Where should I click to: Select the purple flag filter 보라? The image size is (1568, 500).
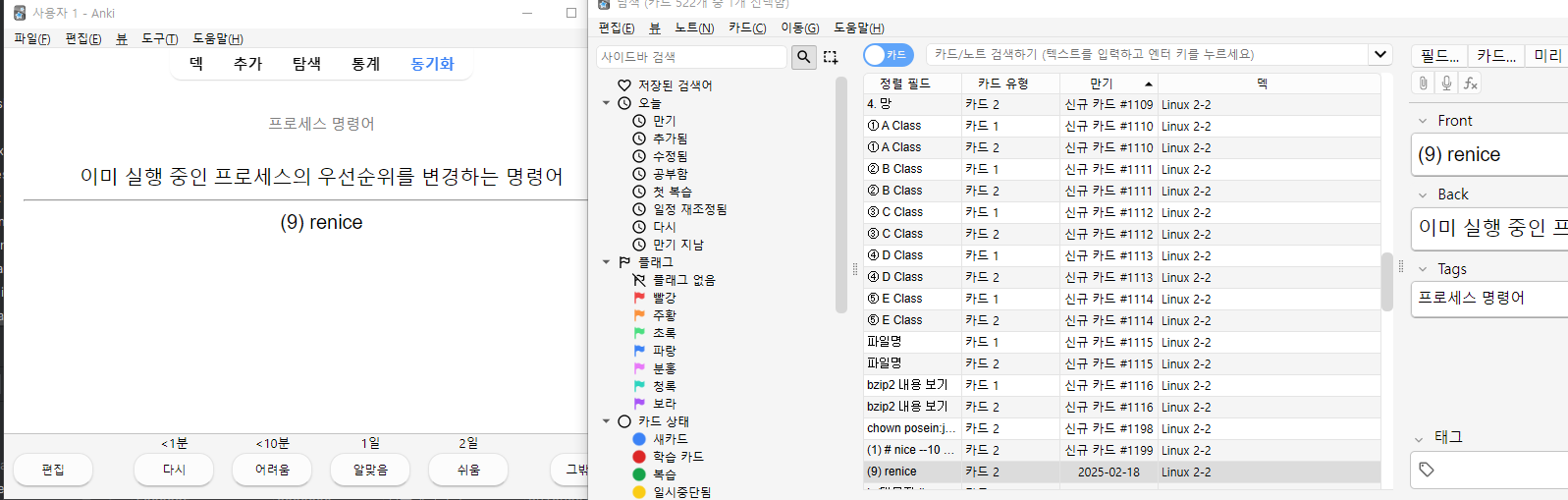point(655,404)
